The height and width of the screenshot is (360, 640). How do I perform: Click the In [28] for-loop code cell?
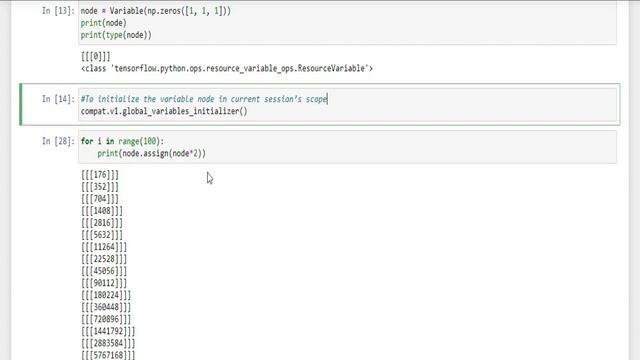coord(347,147)
